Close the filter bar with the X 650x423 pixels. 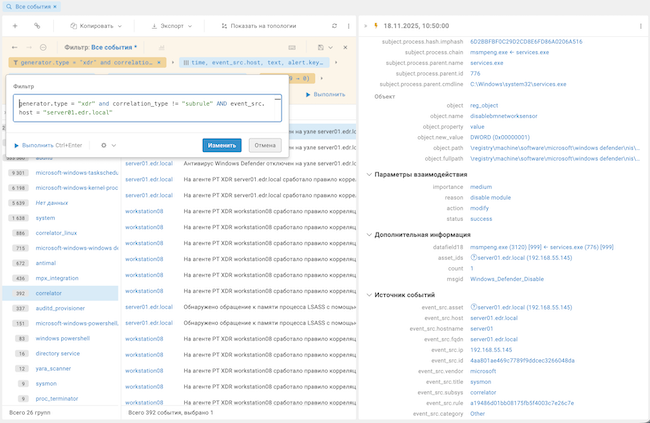click(x=345, y=47)
